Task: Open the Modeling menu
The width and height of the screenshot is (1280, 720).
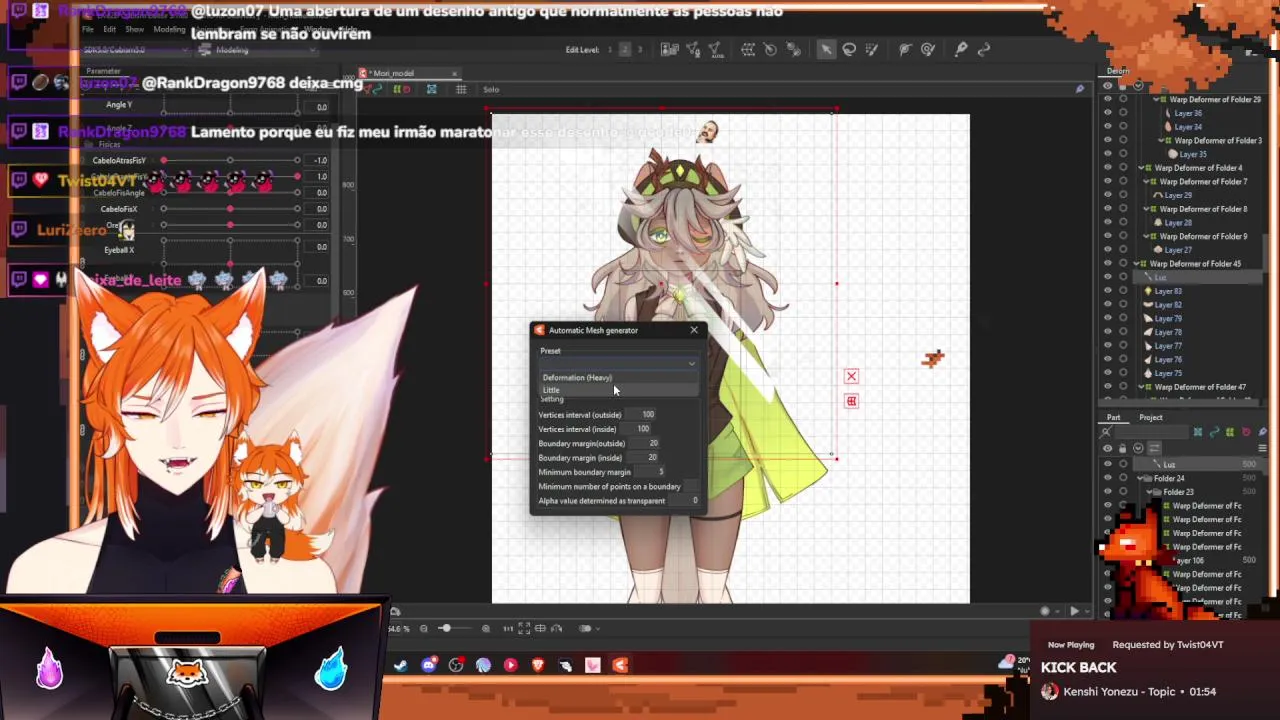Action: 169,29
